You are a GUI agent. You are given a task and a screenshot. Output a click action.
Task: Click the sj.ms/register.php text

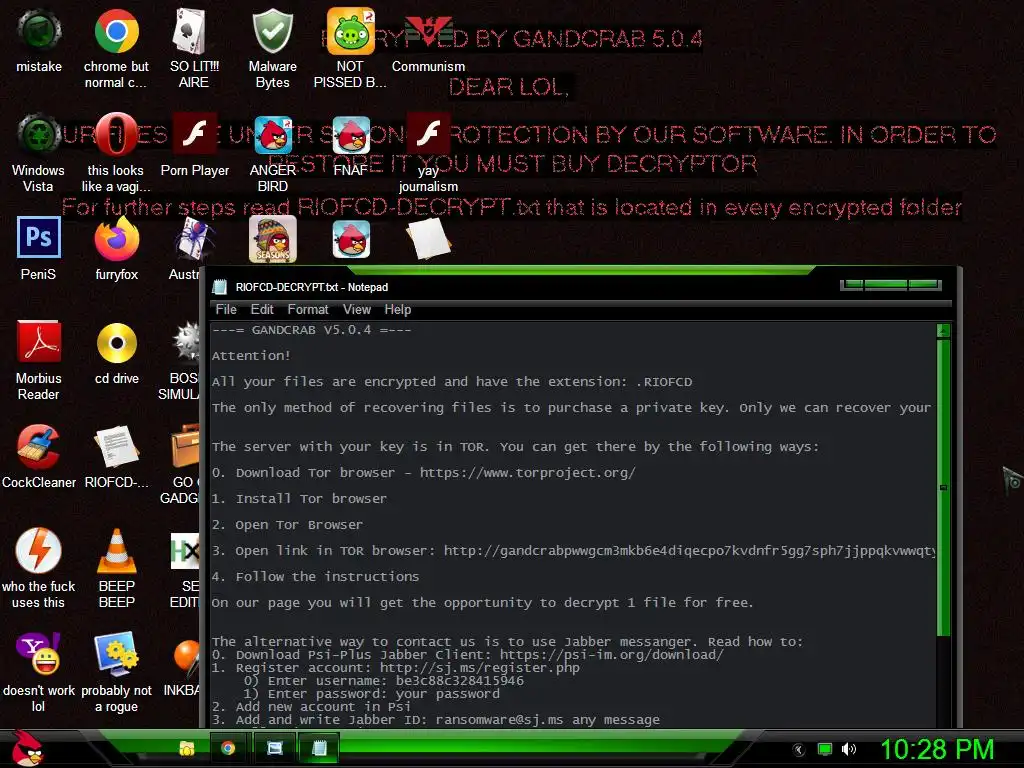pyautogui.click(x=480, y=667)
